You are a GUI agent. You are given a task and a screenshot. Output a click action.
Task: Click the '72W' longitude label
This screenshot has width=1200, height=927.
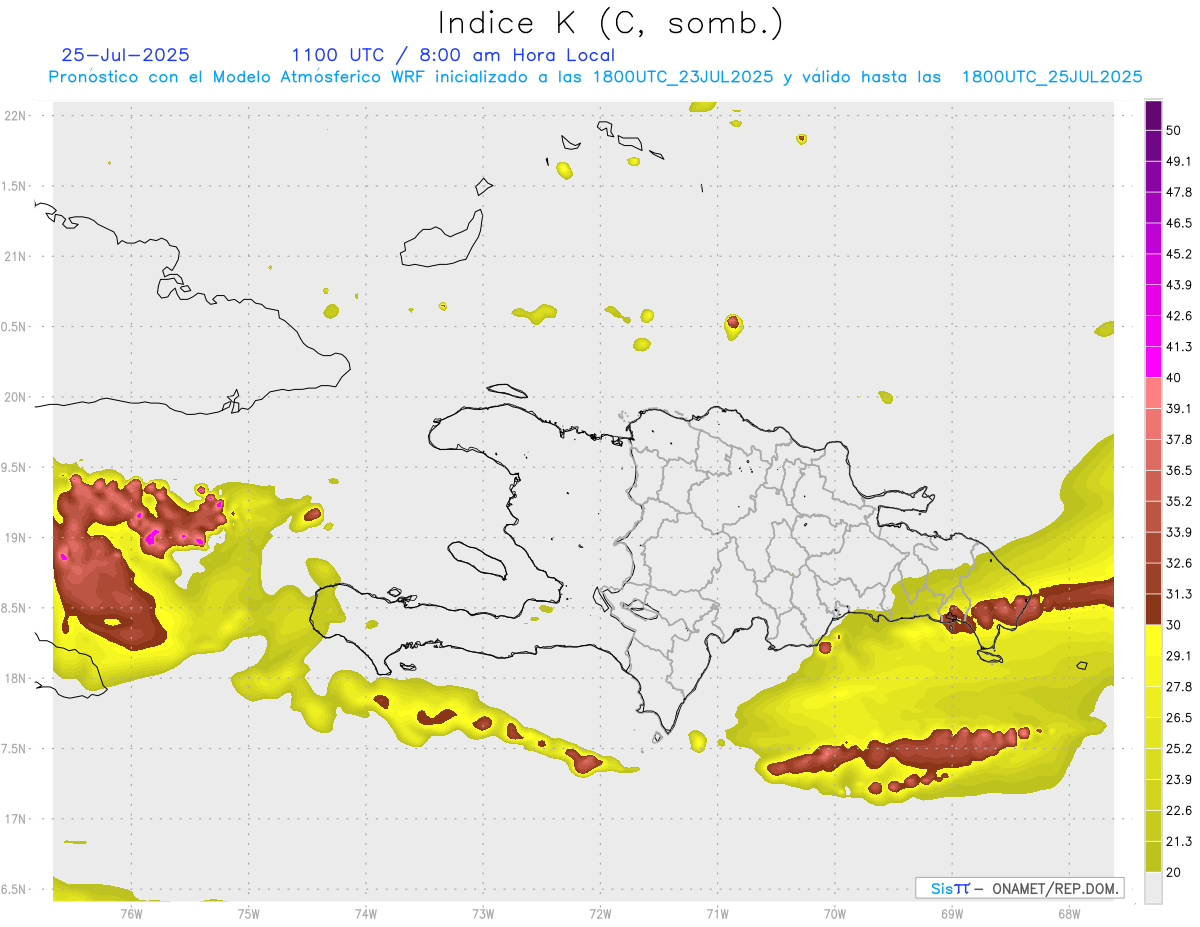coord(600,914)
